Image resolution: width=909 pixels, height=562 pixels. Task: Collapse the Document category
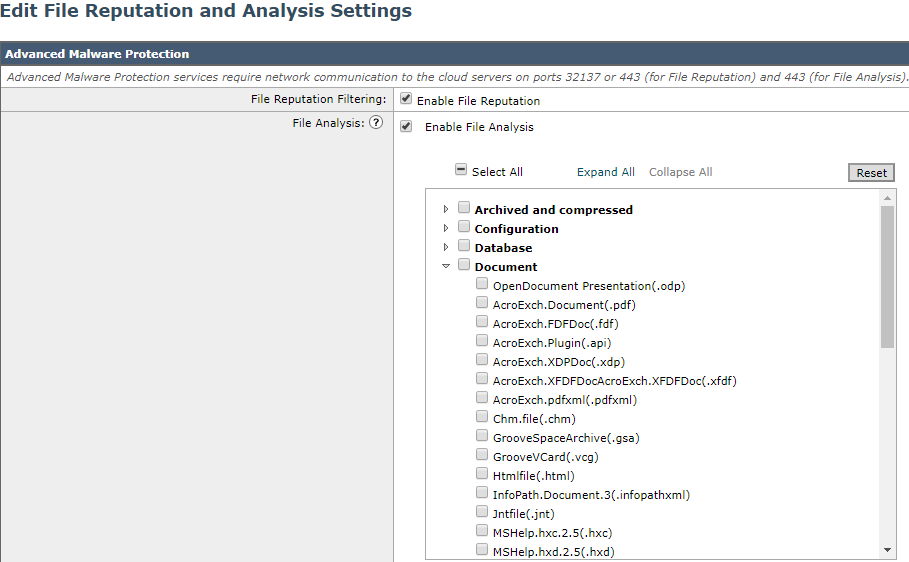point(446,266)
